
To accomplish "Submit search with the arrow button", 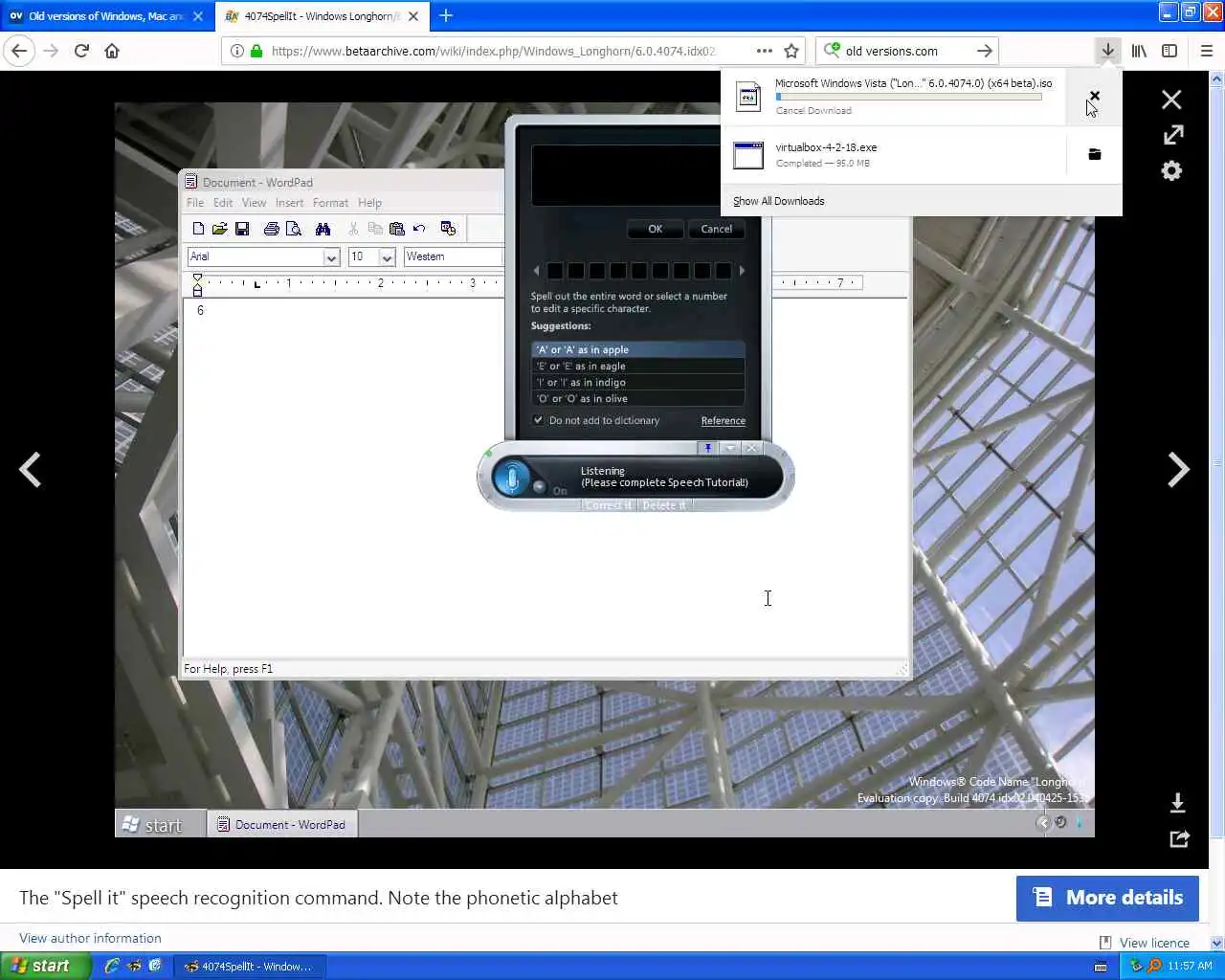I will 984,51.
